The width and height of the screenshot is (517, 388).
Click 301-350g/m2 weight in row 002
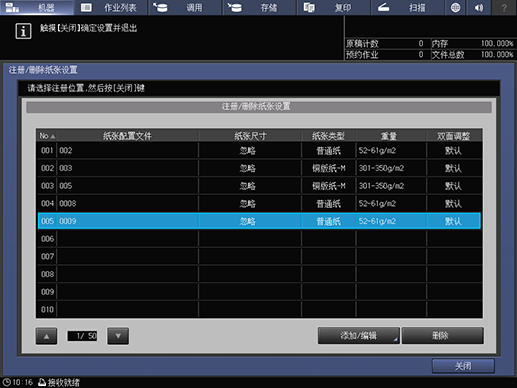click(381, 168)
